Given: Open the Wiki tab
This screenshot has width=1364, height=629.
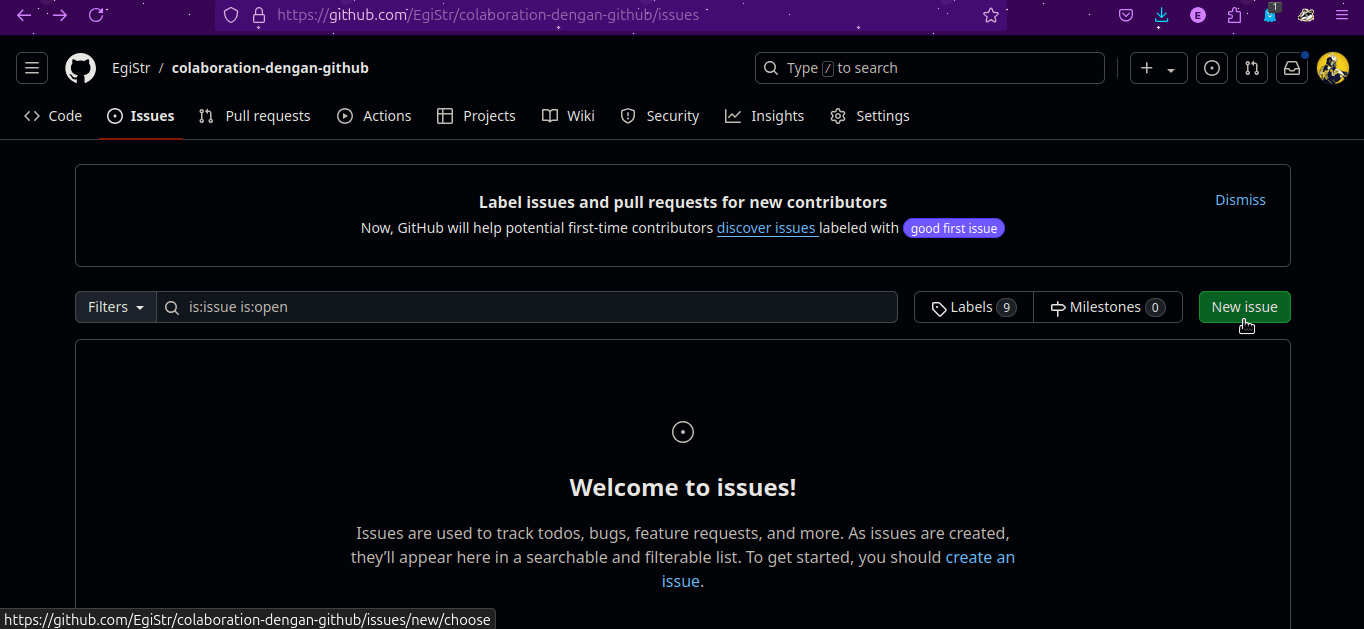Looking at the screenshot, I should click(x=568, y=116).
